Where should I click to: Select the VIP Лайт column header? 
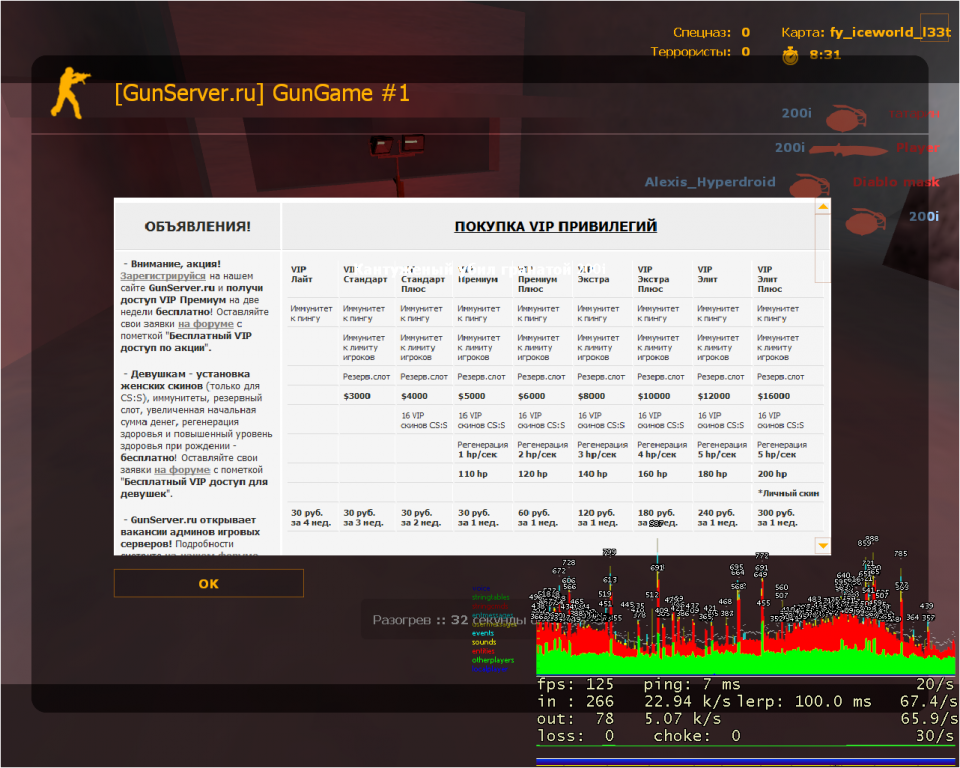click(x=301, y=274)
